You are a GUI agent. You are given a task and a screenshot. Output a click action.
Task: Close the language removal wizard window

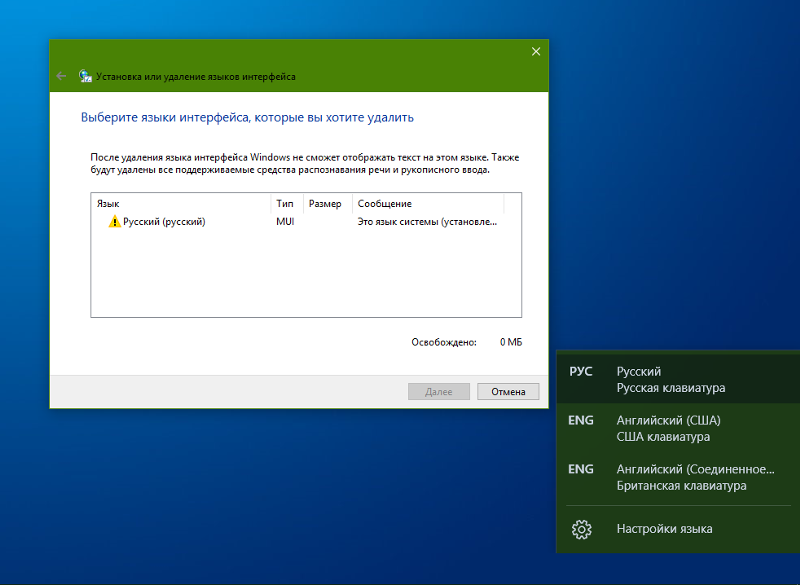(x=536, y=52)
